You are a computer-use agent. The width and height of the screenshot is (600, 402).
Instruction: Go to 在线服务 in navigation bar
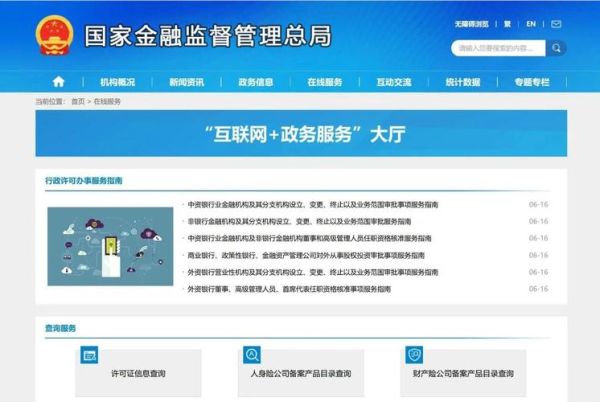(324, 82)
